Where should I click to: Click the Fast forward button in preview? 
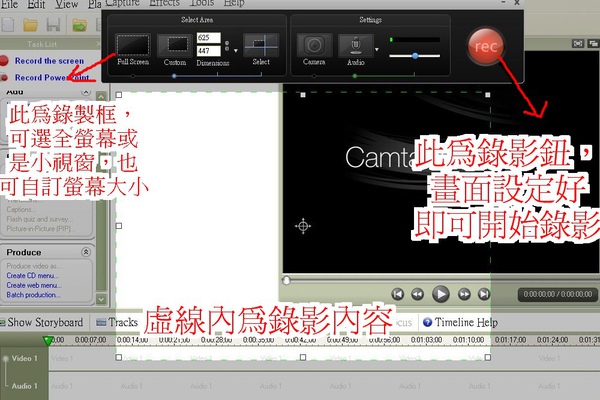pos(464,294)
